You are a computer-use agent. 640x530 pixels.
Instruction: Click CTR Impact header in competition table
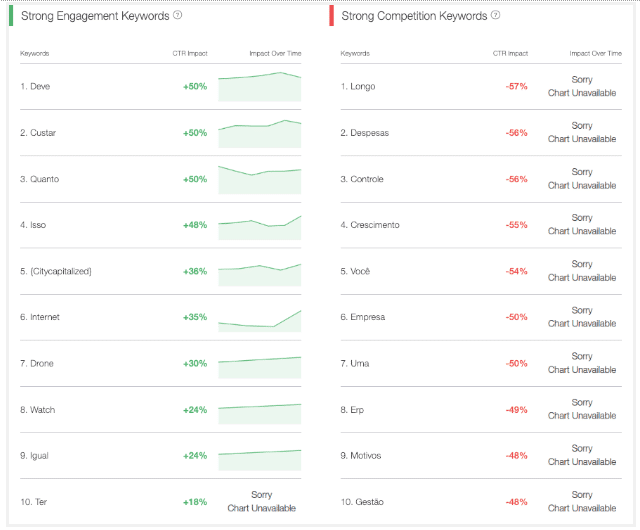(510, 53)
